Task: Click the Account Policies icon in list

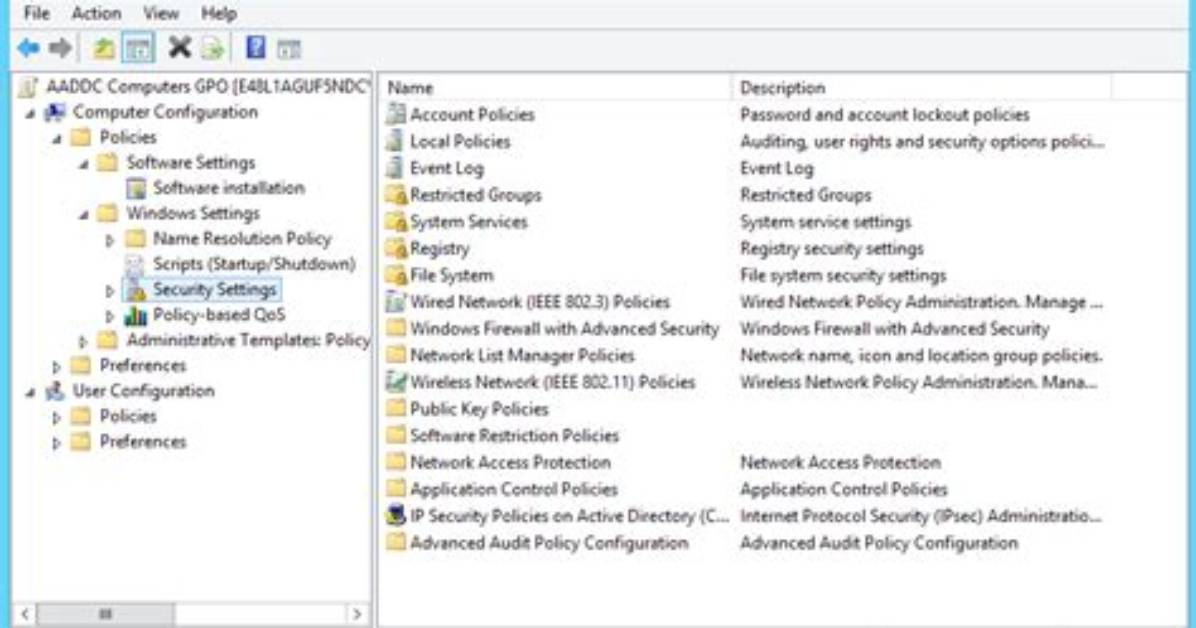Action: point(396,114)
